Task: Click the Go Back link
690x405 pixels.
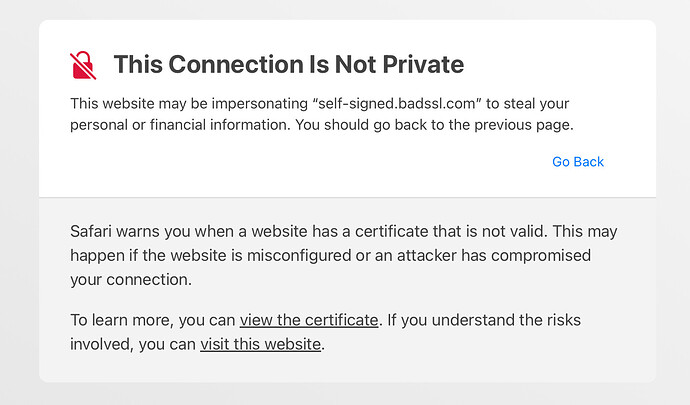Action: click(x=578, y=161)
